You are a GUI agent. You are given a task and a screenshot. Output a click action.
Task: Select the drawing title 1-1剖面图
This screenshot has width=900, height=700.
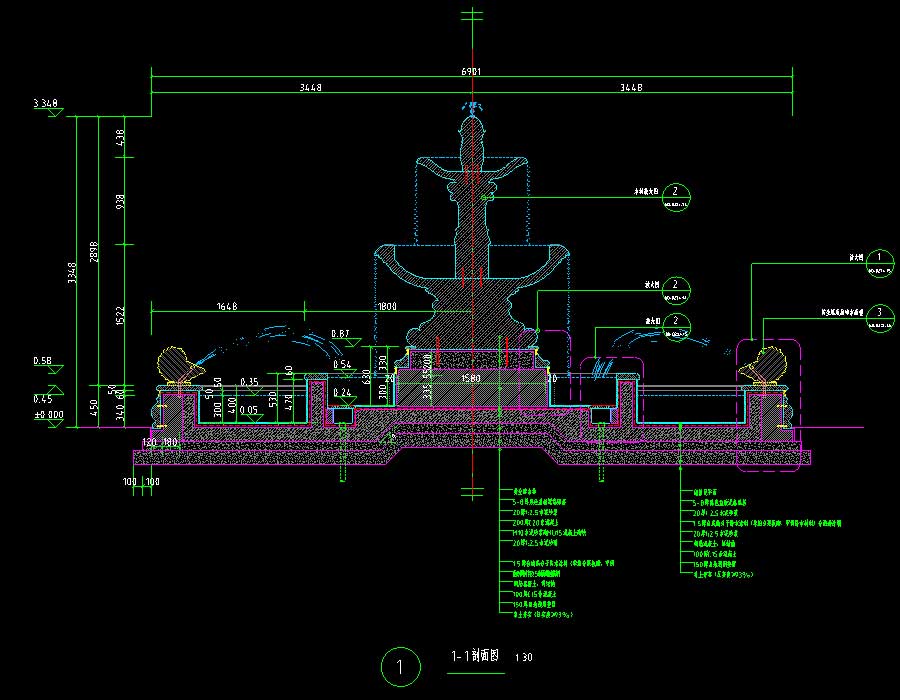[x=475, y=655]
